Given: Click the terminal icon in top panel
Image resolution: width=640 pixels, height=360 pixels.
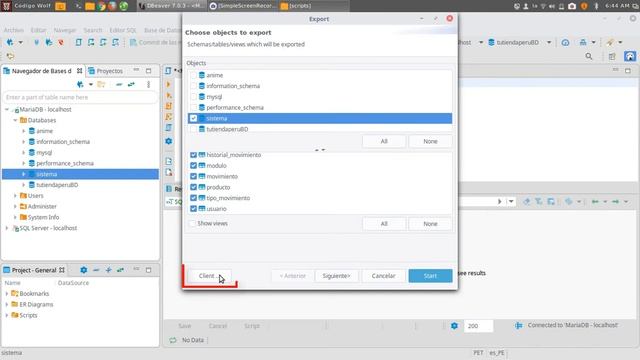Looking at the screenshot, I should click(79, 6).
